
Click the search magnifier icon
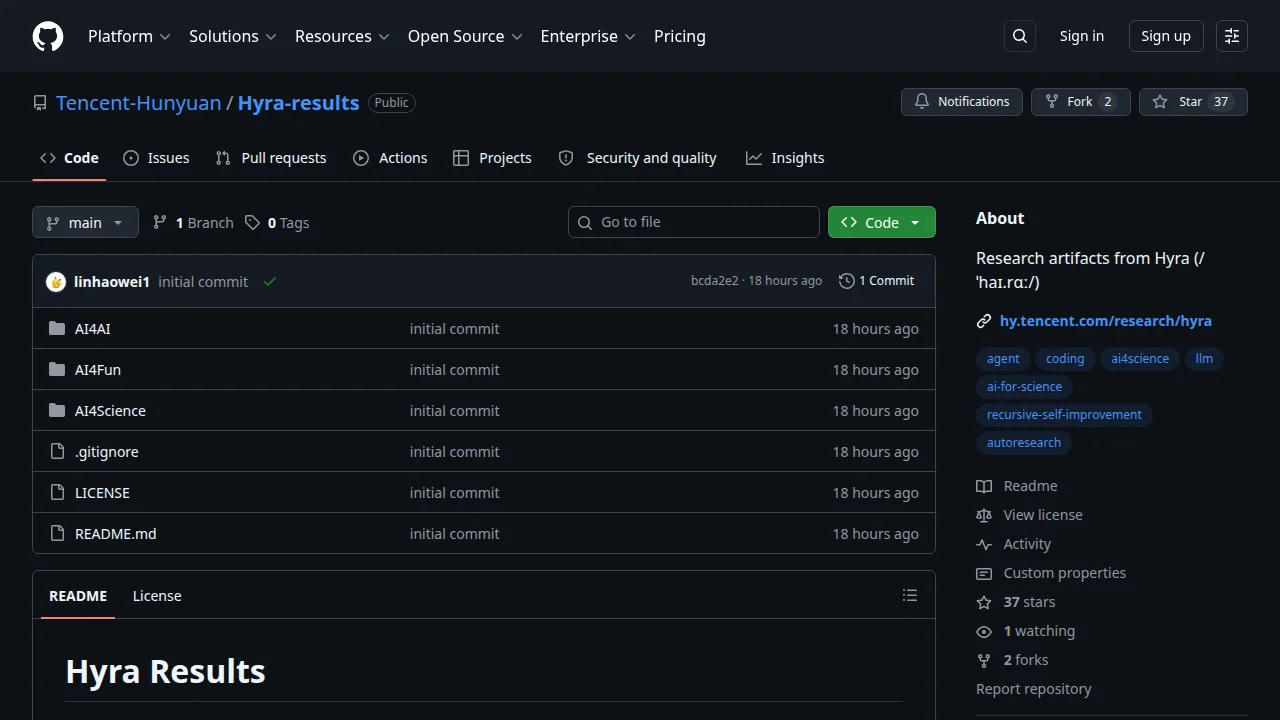click(1020, 36)
